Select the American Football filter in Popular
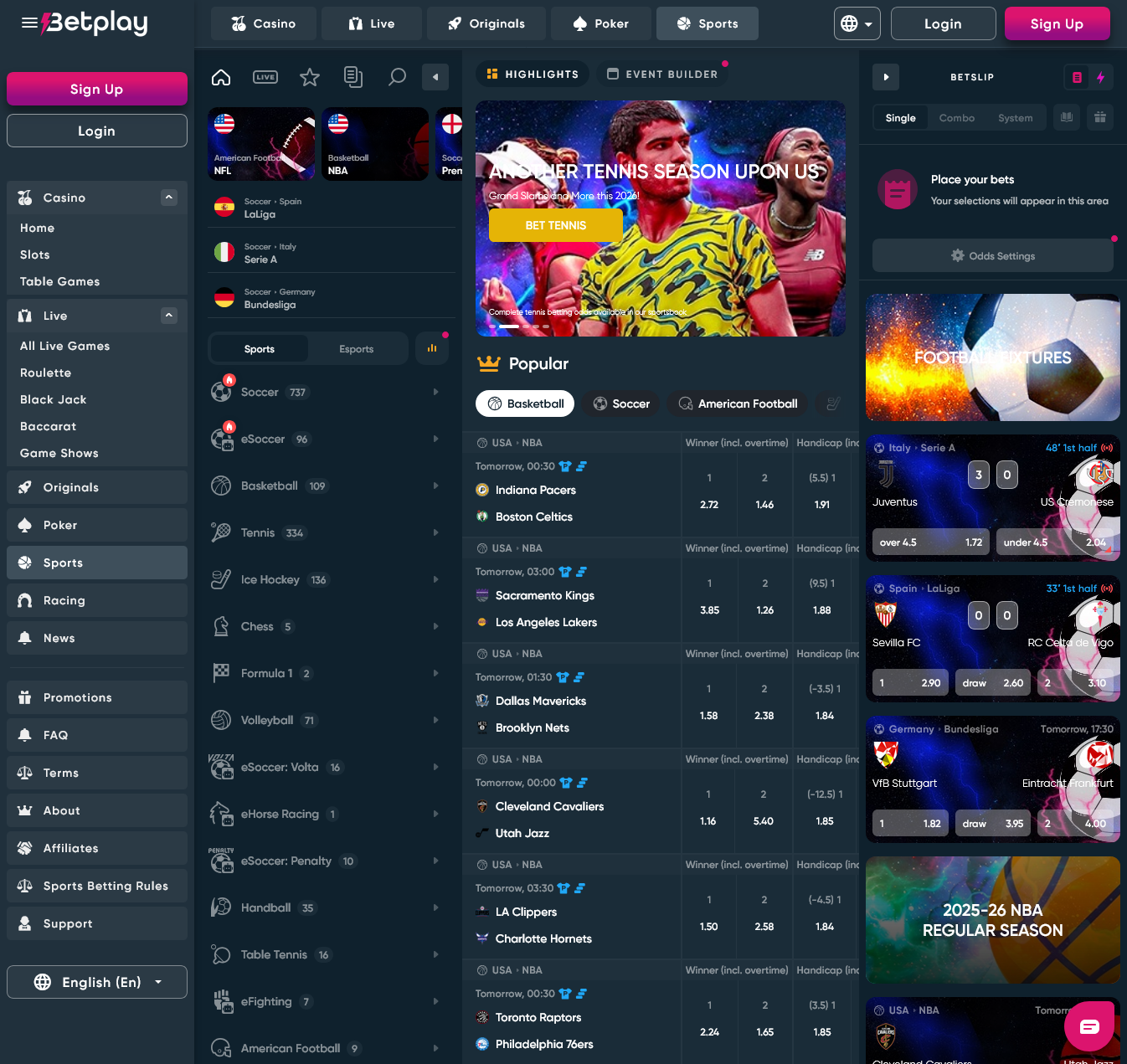The height and width of the screenshot is (1064, 1127). (x=738, y=403)
